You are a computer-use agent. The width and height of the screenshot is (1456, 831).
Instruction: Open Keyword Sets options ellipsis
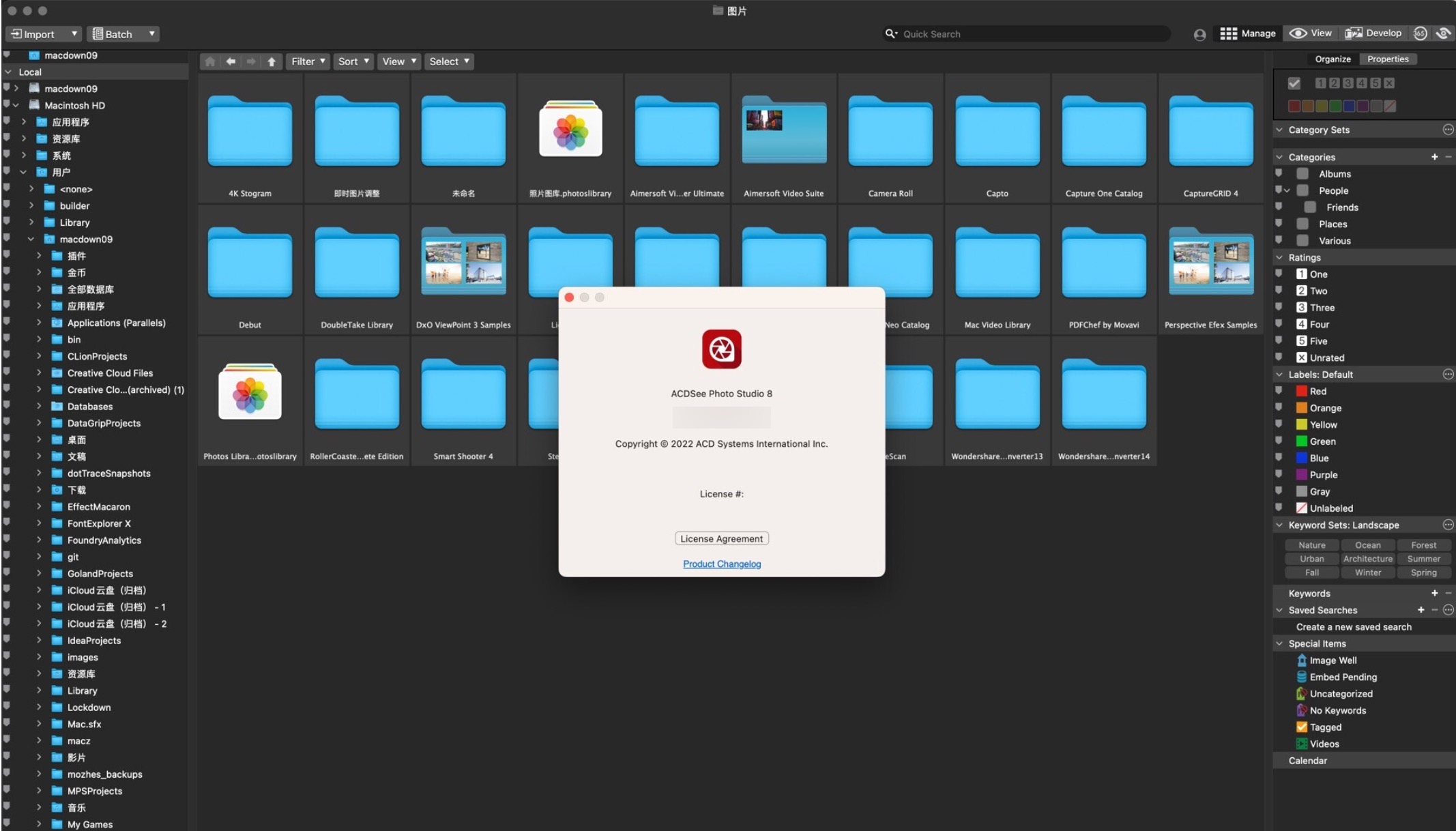(x=1448, y=525)
